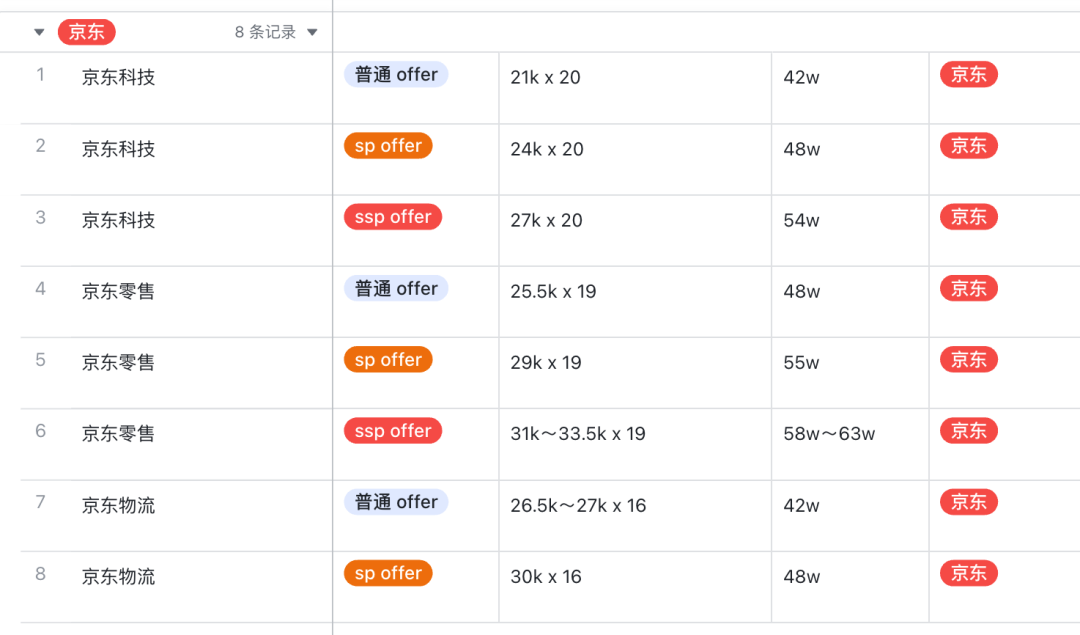Expand the sp offer cell in row 5

(x=387, y=359)
